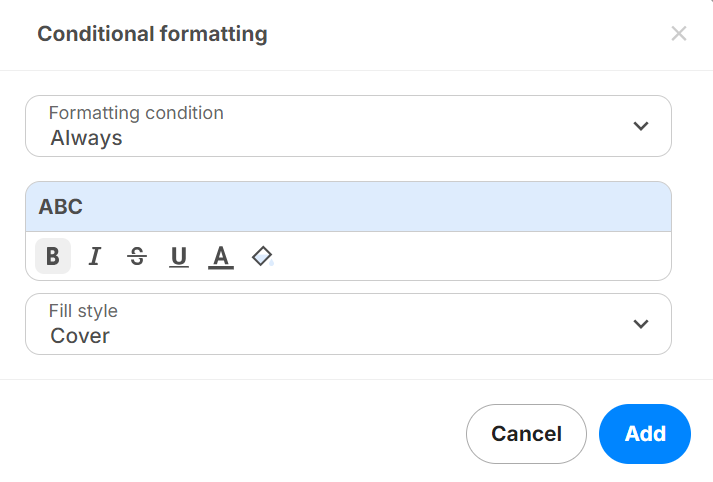Click the 'Formatting condition' field label

(x=136, y=113)
